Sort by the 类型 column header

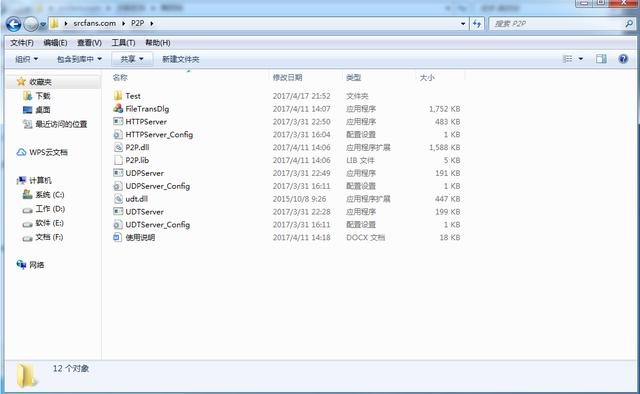(x=353, y=77)
